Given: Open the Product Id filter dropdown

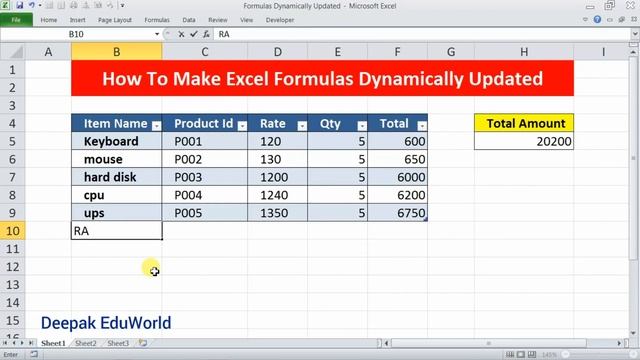Looking at the screenshot, I should (242, 126).
